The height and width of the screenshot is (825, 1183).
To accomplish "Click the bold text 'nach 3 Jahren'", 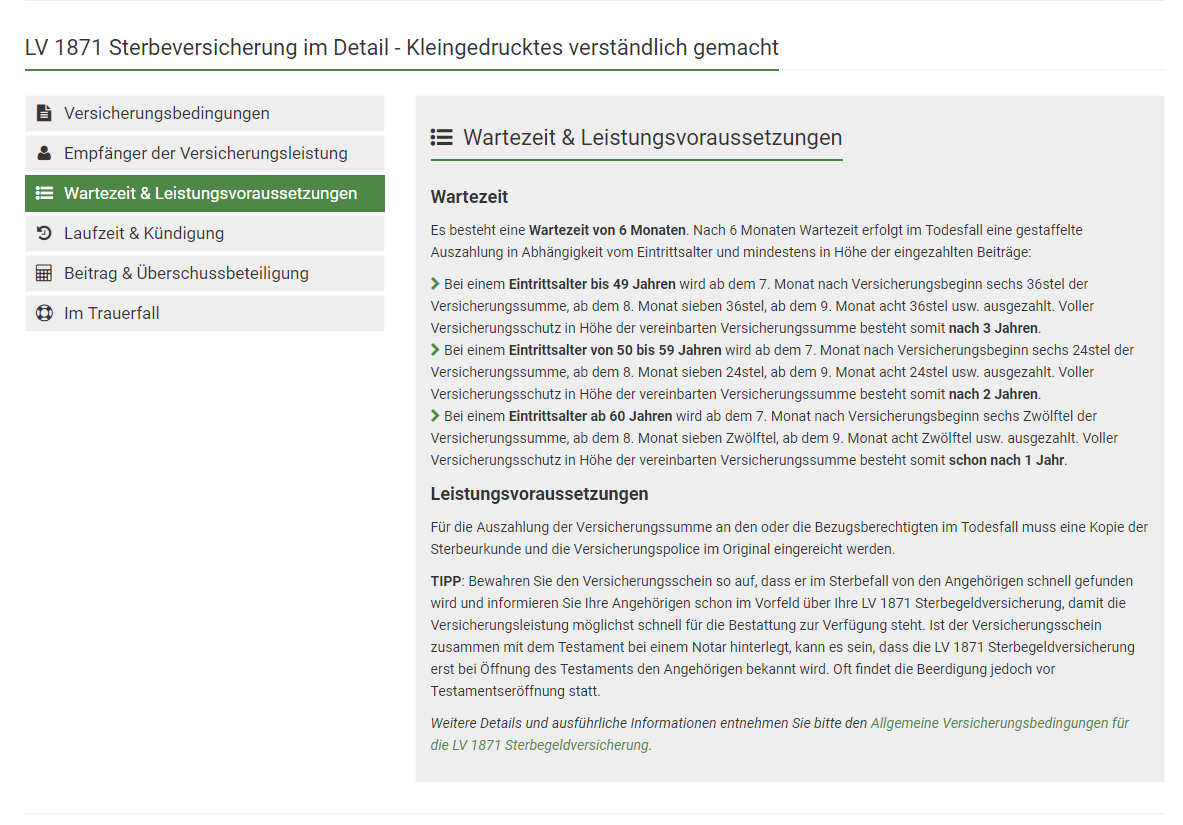I will (994, 328).
